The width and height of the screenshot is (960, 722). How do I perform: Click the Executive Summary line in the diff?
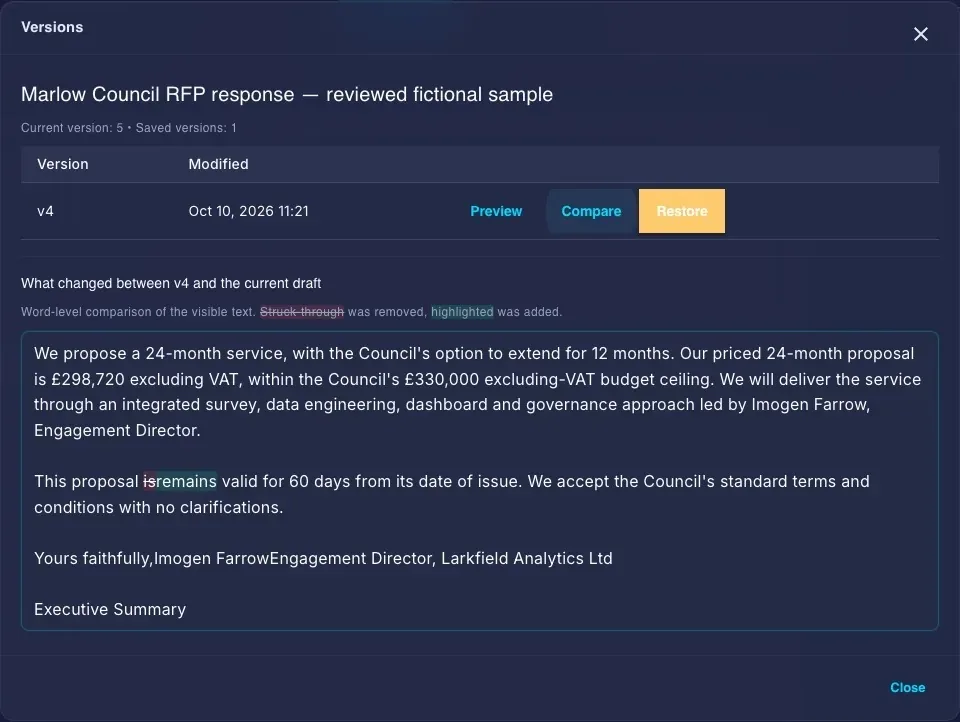click(x=110, y=609)
